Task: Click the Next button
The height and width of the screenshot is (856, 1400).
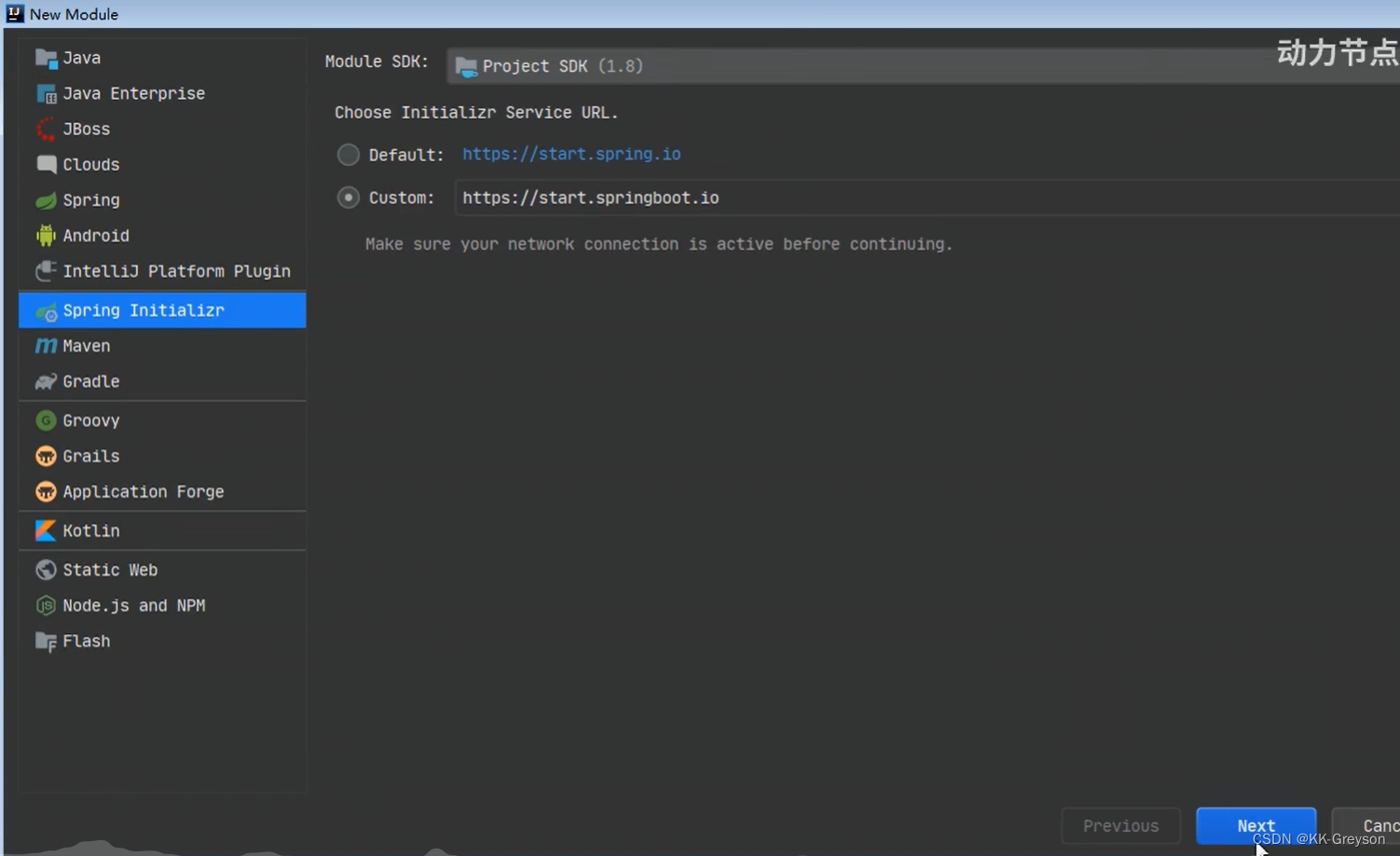Action: click(x=1256, y=825)
